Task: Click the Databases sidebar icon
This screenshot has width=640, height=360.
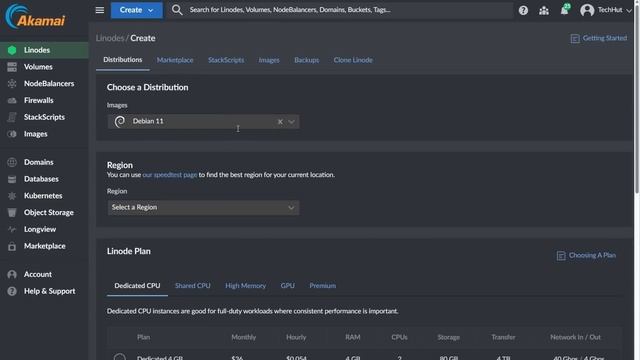Action: [x=12, y=179]
